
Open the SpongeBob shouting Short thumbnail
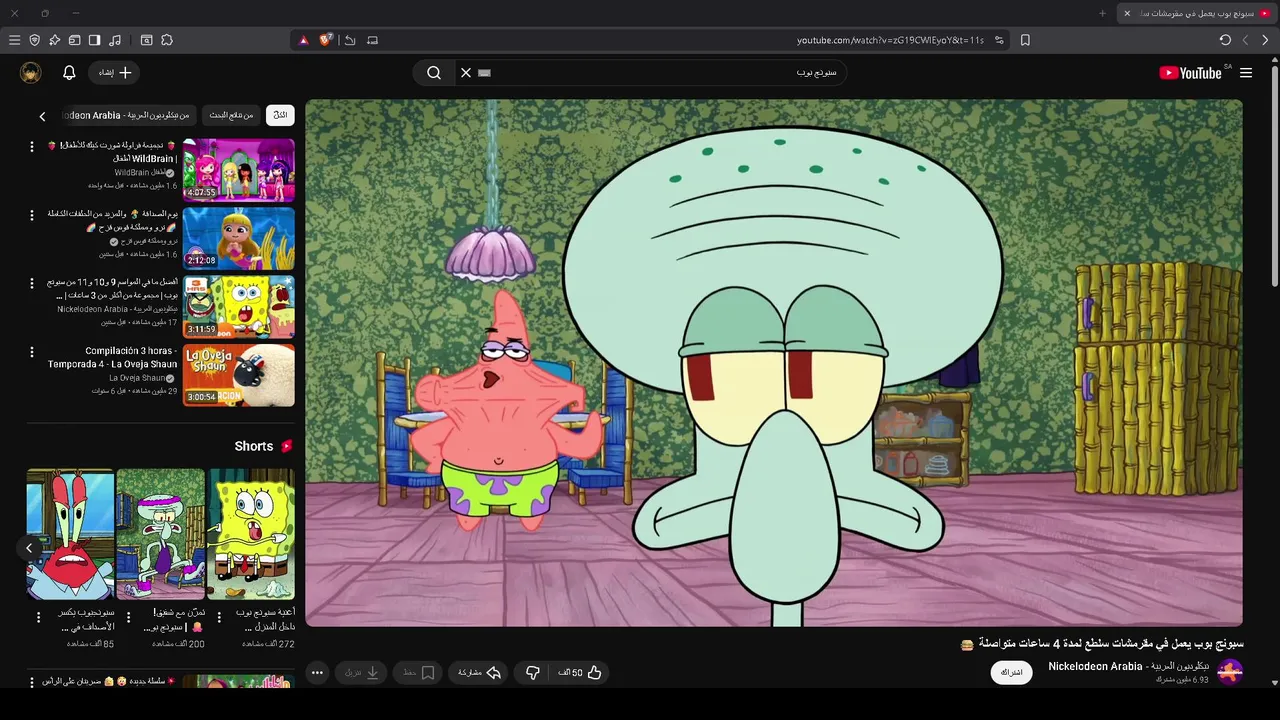(251, 534)
